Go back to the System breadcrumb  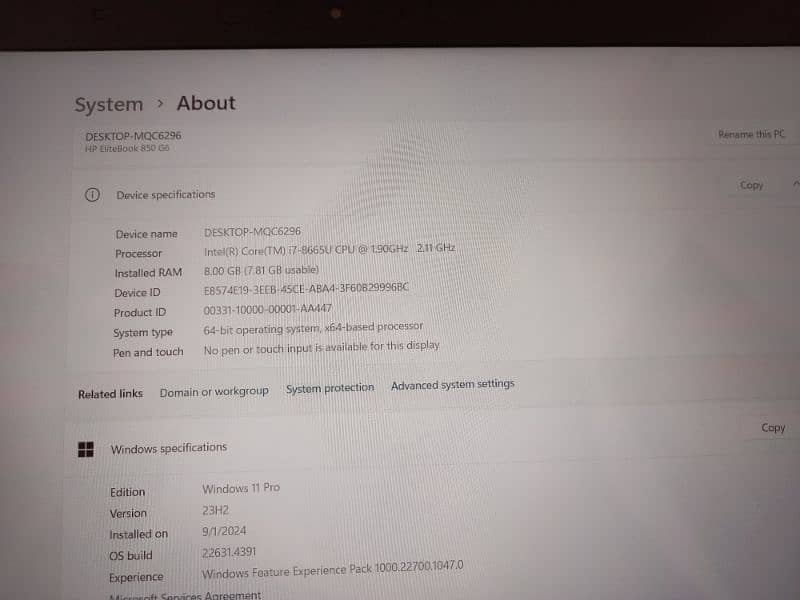coord(109,105)
